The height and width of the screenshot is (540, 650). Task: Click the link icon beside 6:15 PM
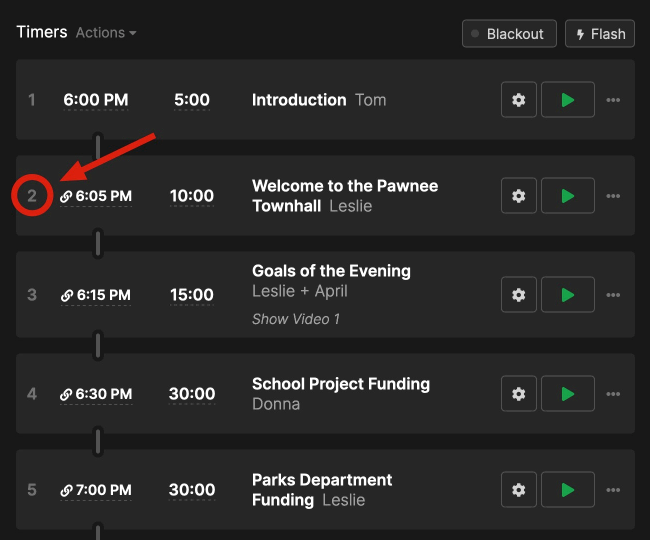coord(67,295)
